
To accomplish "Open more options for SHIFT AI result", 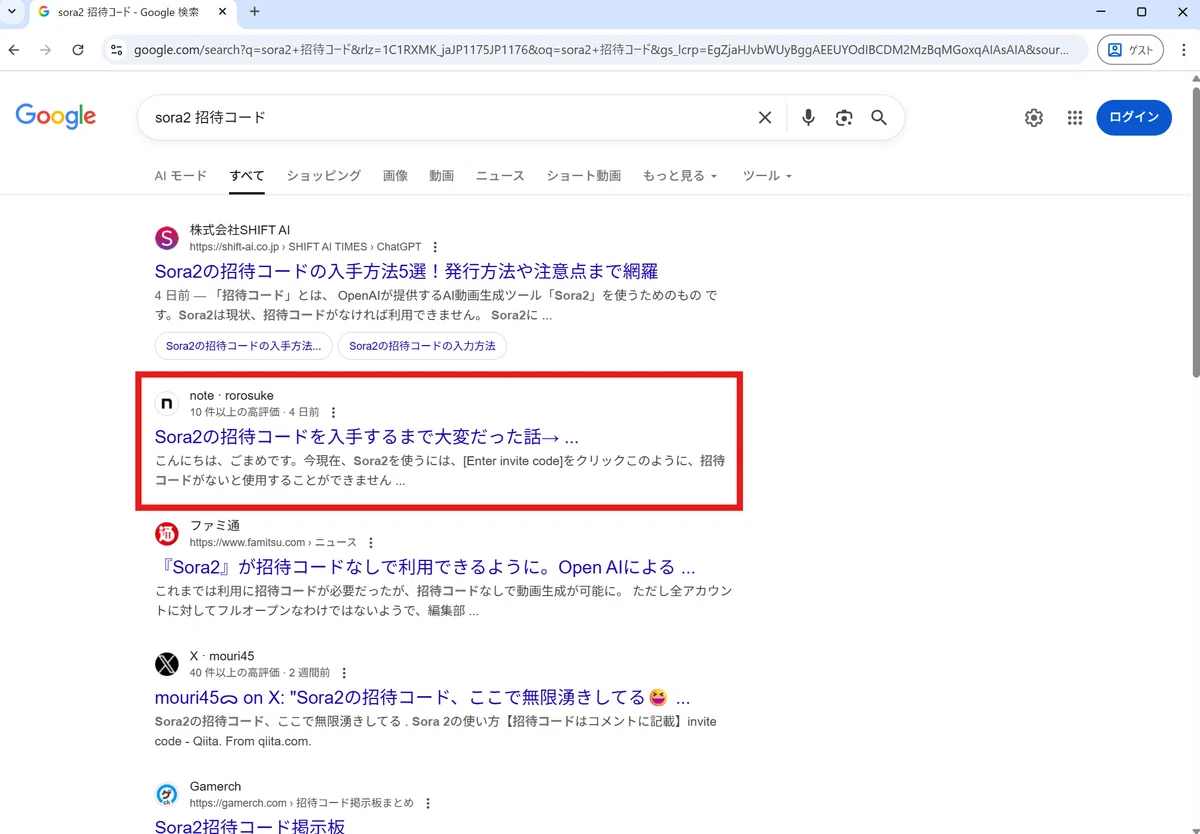I will tap(435, 247).
